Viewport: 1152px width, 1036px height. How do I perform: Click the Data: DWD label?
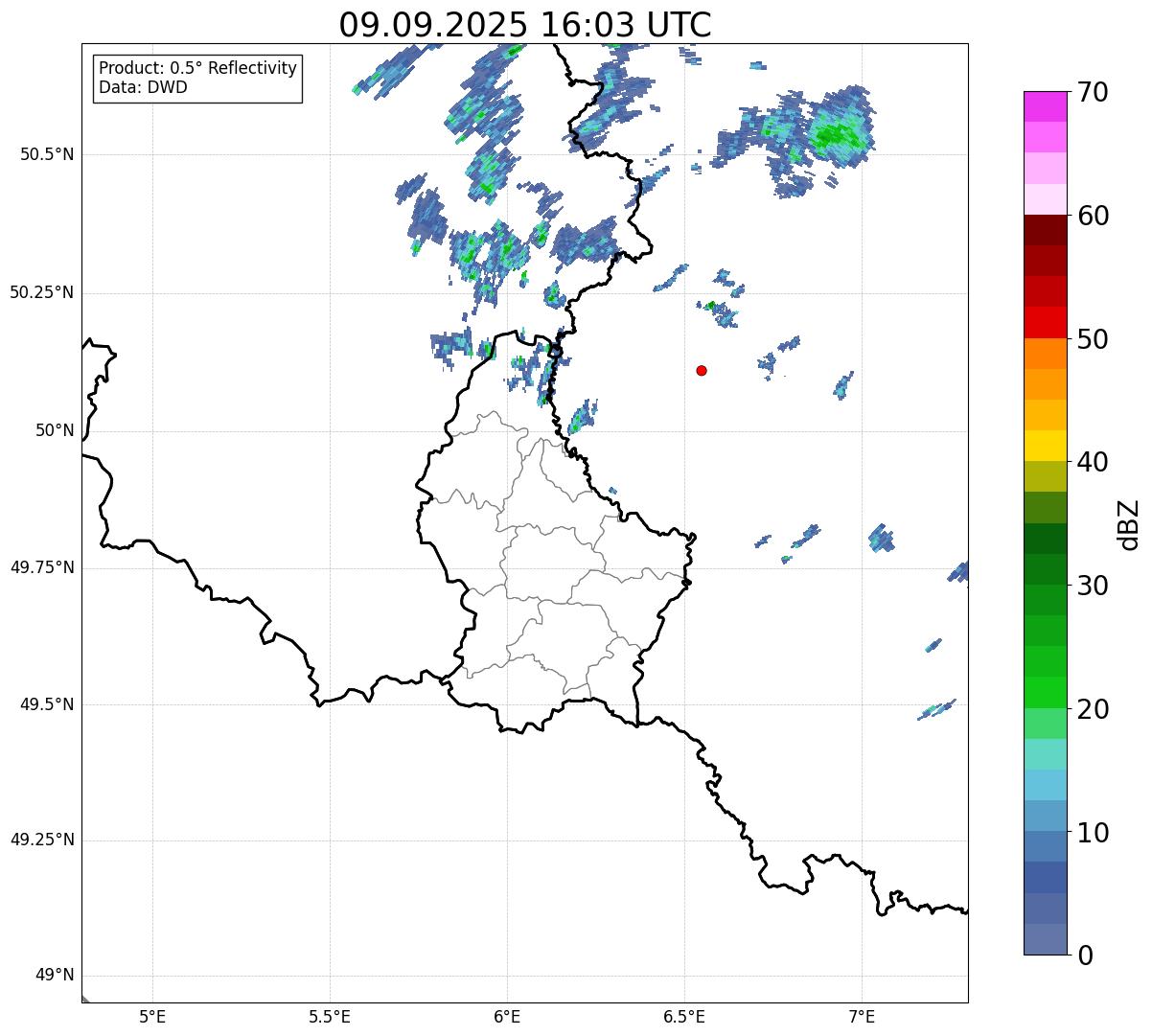pos(143,87)
